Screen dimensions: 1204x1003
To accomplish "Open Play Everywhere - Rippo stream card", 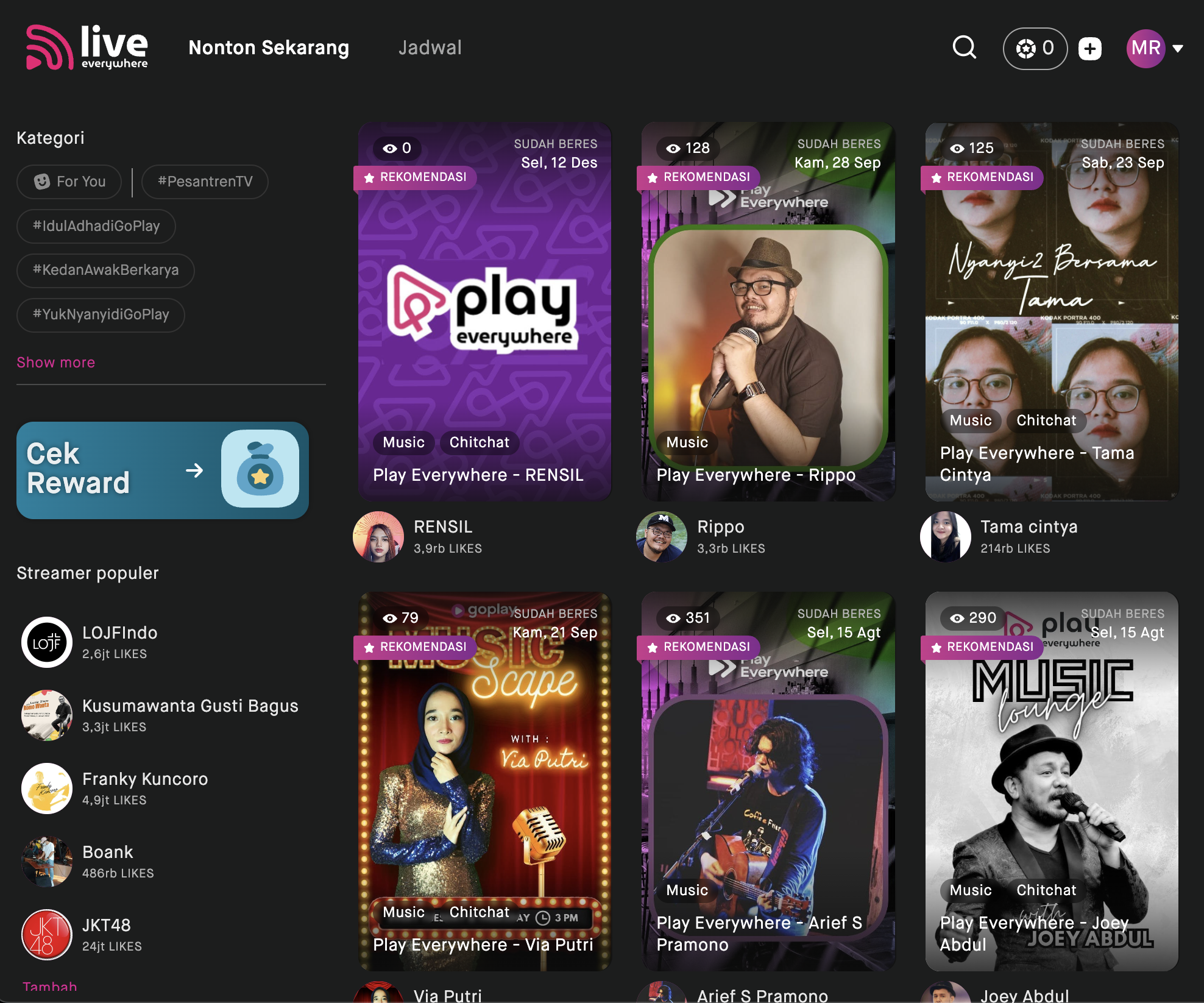I will tap(768, 311).
